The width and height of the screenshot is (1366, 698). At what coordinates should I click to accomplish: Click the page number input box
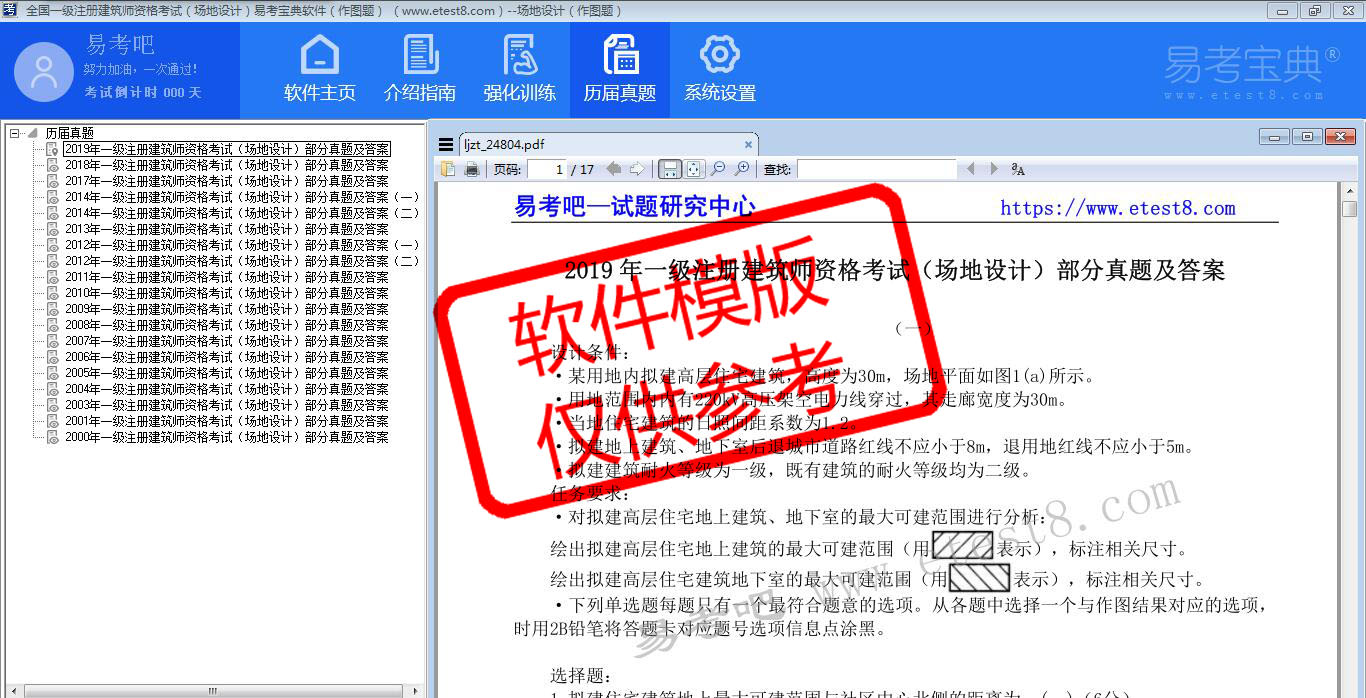pyautogui.click(x=547, y=169)
